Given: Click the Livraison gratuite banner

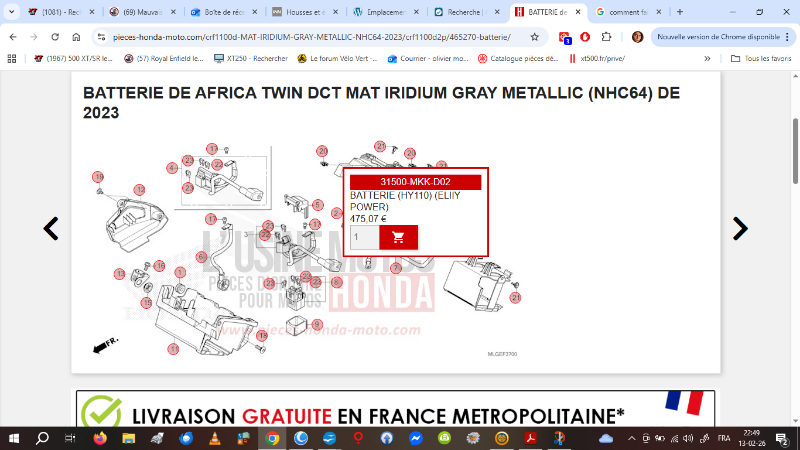Looking at the screenshot, I should point(395,409).
